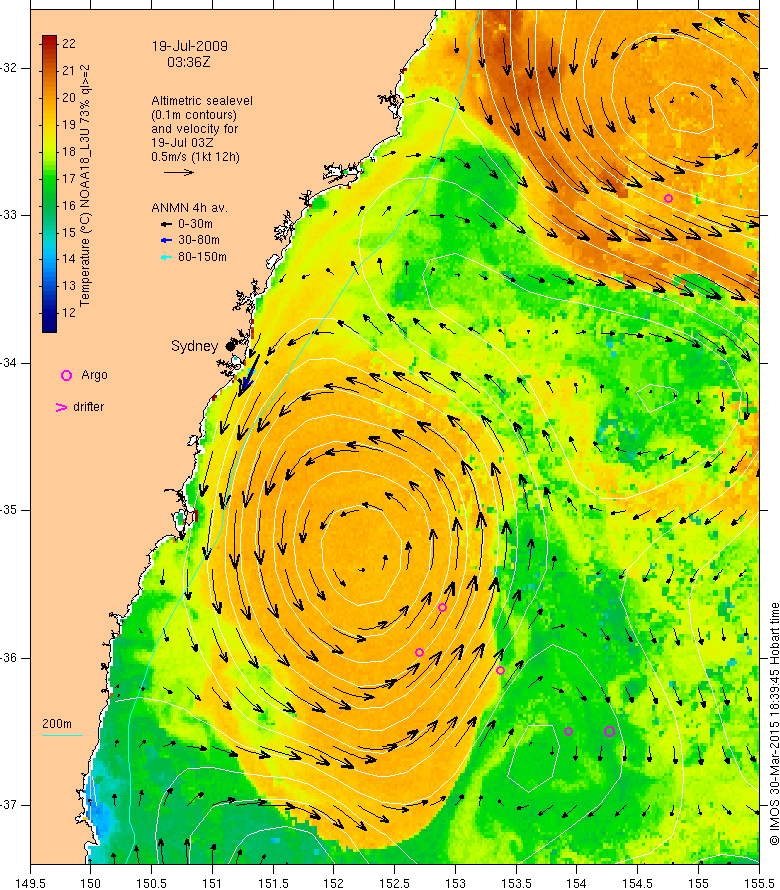The height and width of the screenshot is (890, 780).
Task: Click the "80-150m" depth label
Action: click(x=202, y=257)
